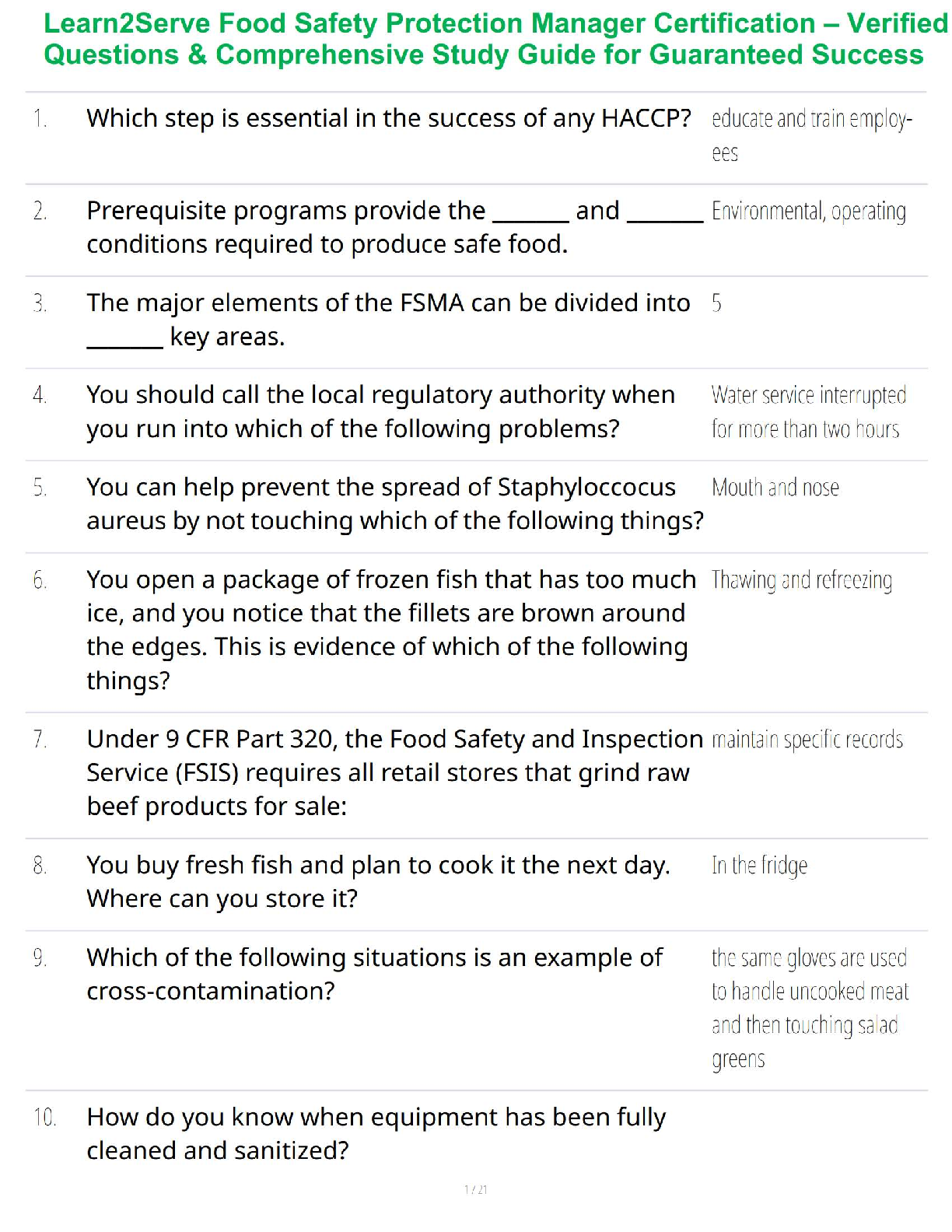Select the 'In the fridge' answer

[759, 866]
